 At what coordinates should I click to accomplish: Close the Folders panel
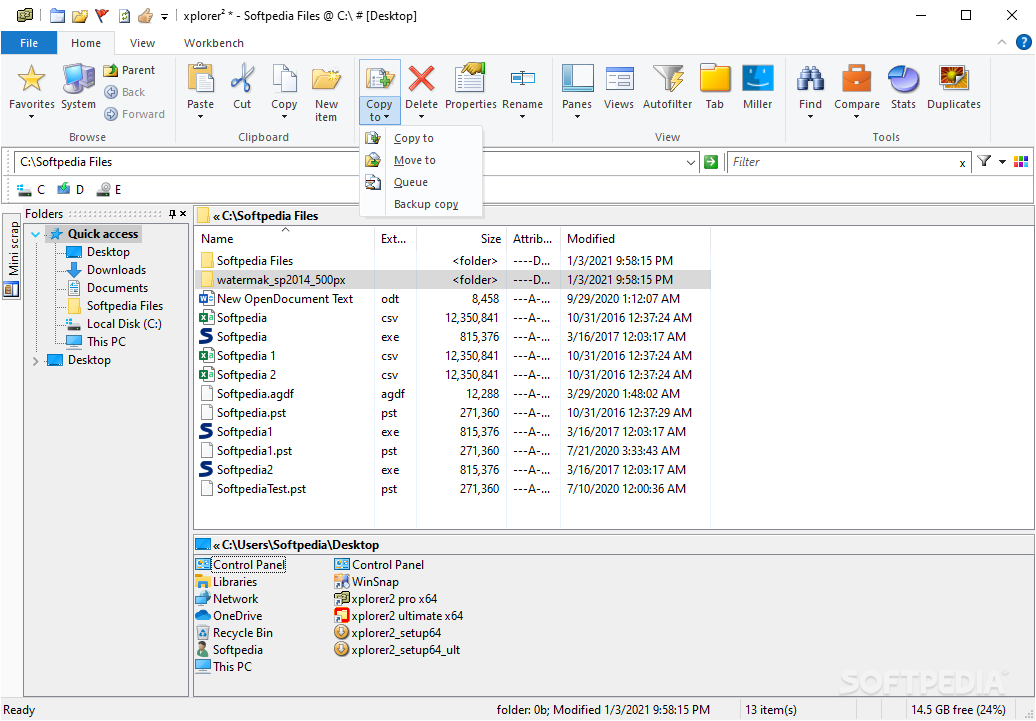183,213
